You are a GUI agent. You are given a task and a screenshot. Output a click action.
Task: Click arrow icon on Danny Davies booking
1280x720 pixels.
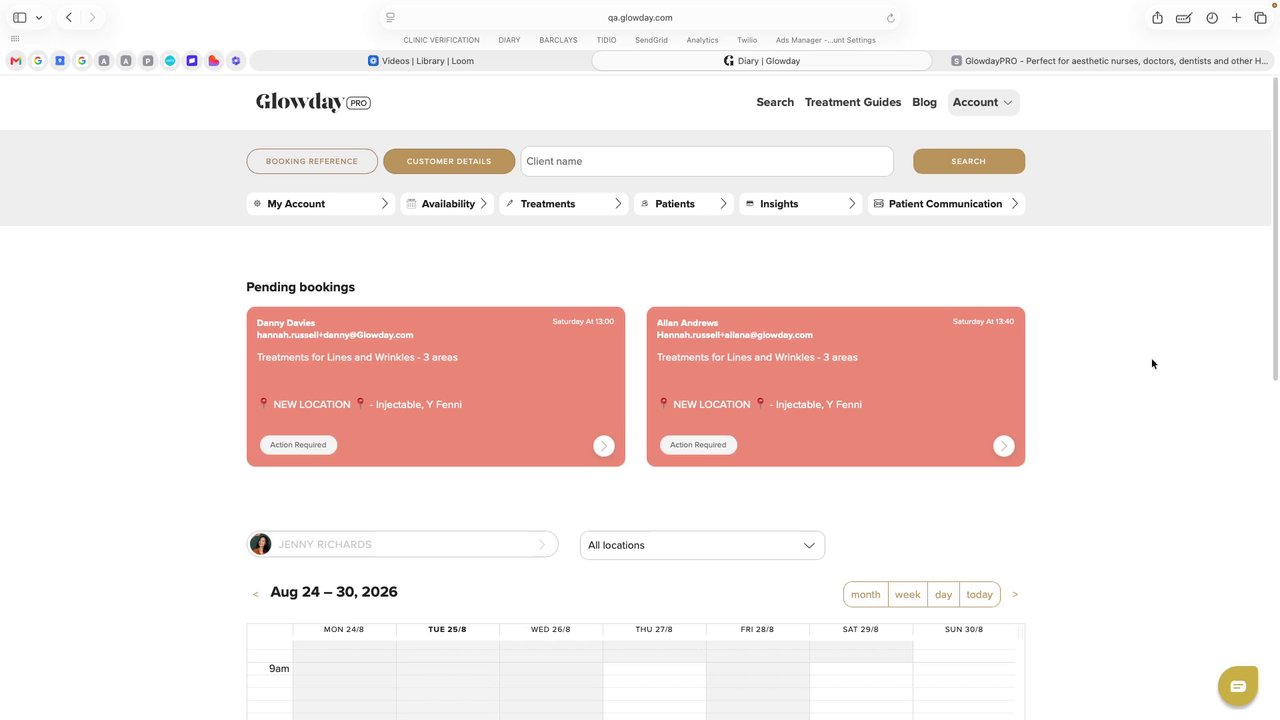point(604,446)
